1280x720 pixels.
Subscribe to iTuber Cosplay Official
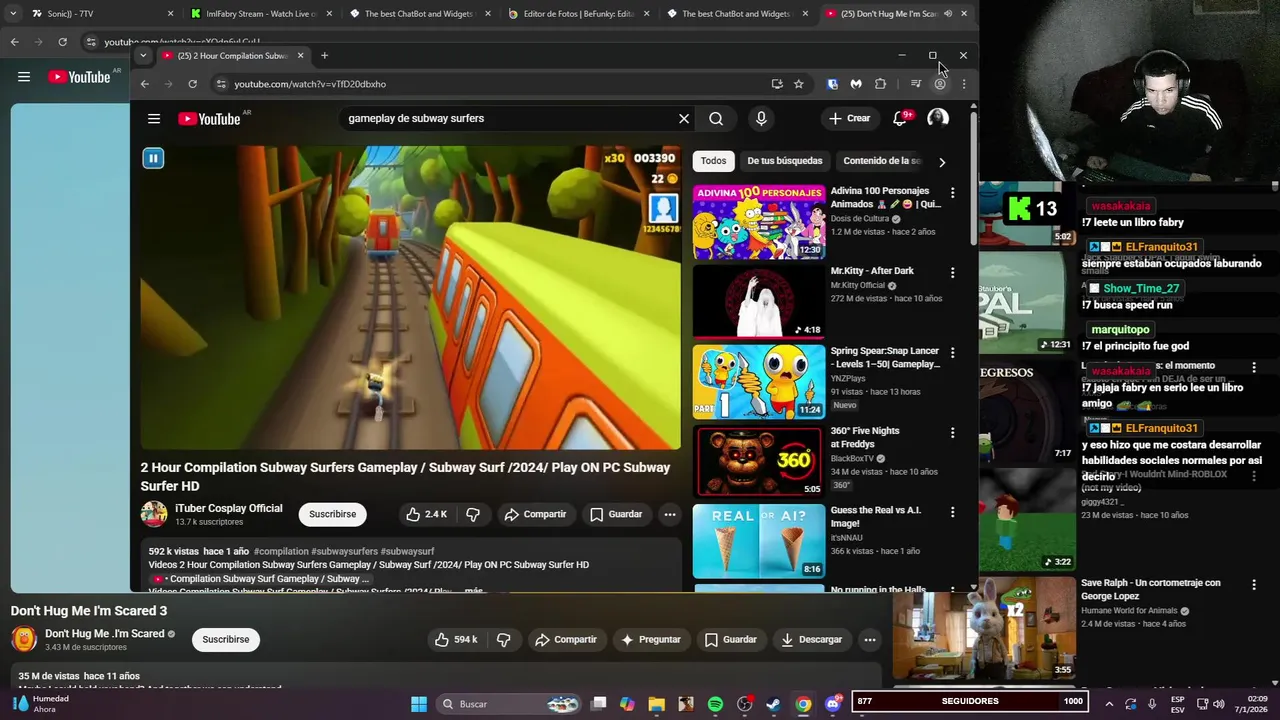pos(333,514)
